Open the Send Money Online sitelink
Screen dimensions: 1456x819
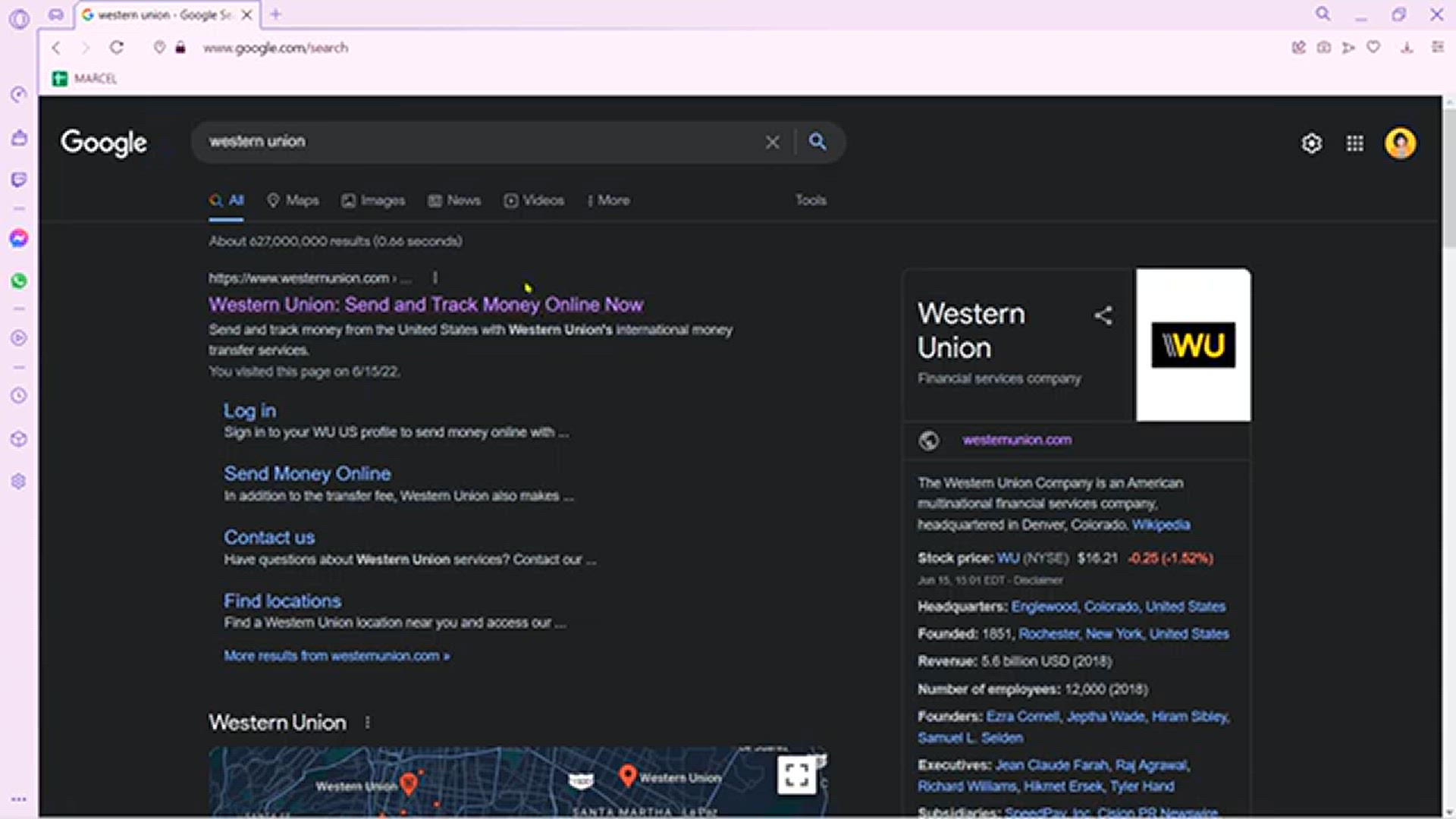click(x=307, y=473)
